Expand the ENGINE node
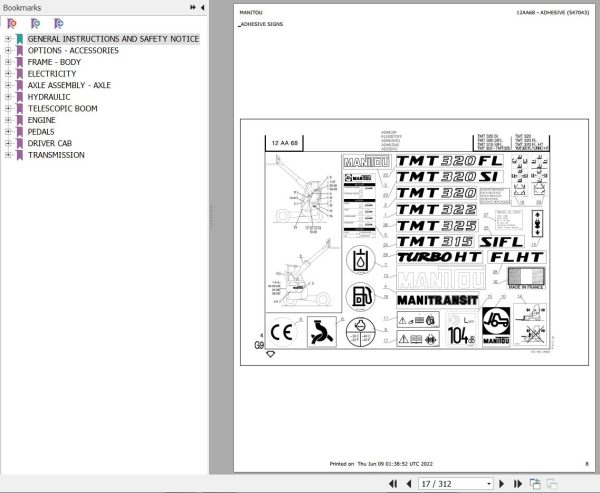The height and width of the screenshot is (493, 600). 8,120
